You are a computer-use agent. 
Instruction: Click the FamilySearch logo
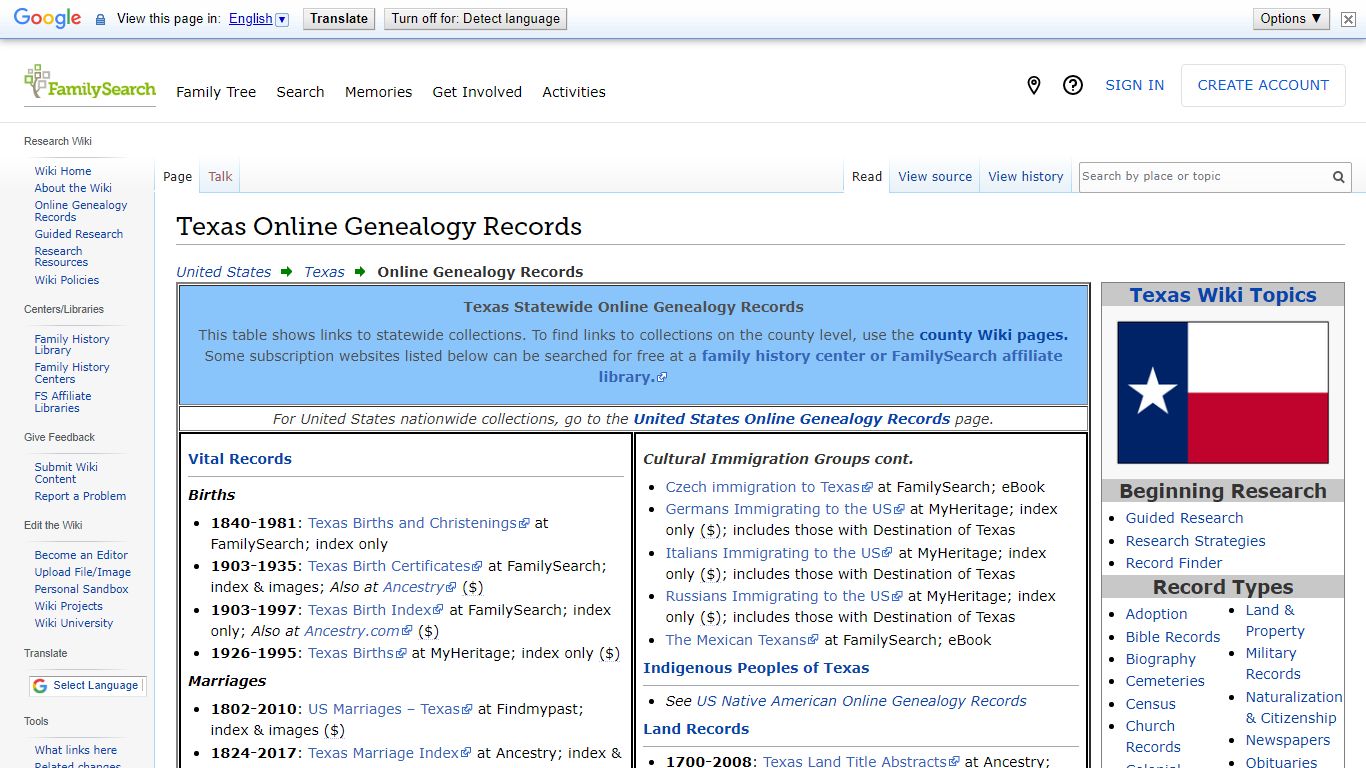coord(89,83)
